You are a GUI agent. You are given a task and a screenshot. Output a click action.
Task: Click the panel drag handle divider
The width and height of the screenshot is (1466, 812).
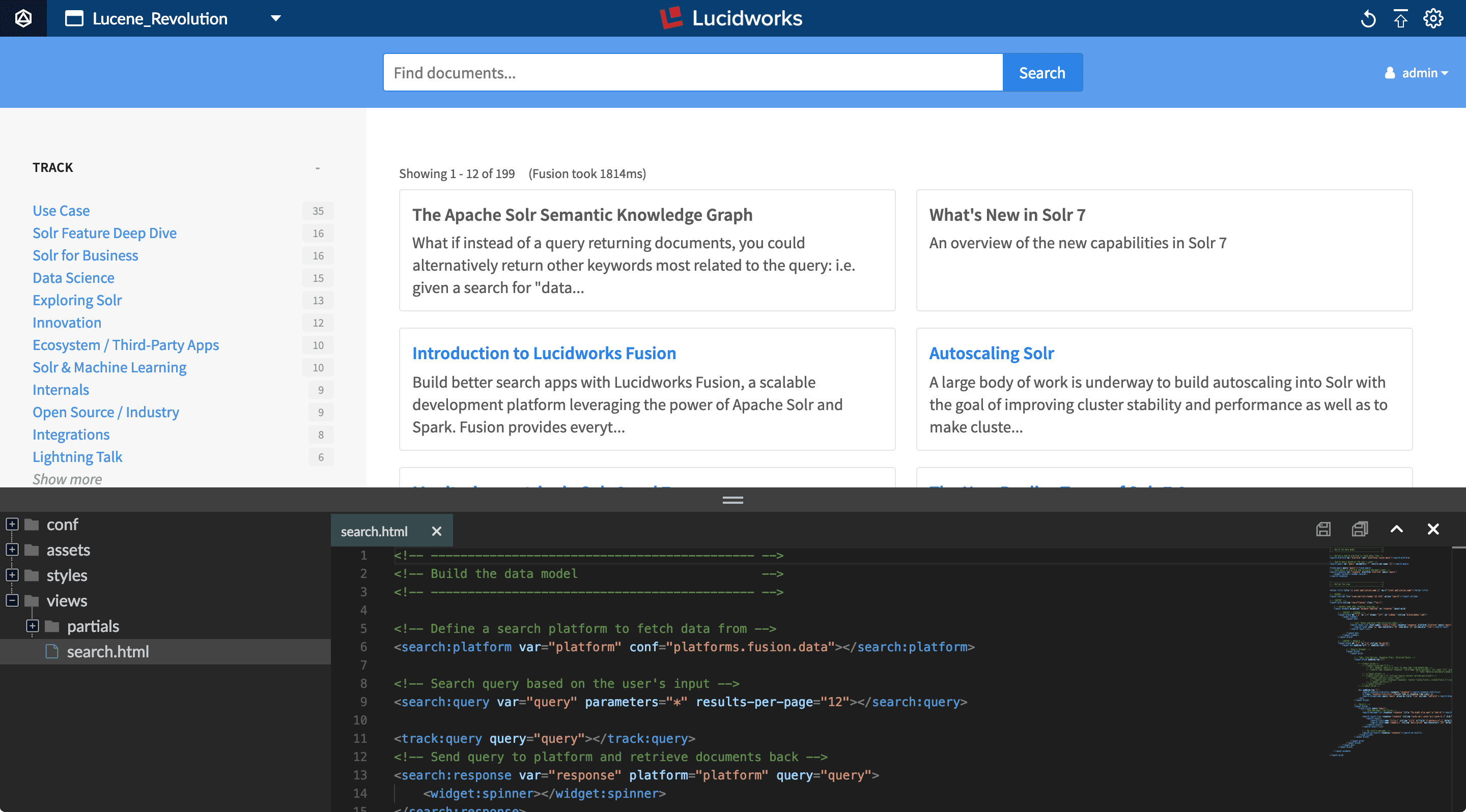click(x=732, y=500)
